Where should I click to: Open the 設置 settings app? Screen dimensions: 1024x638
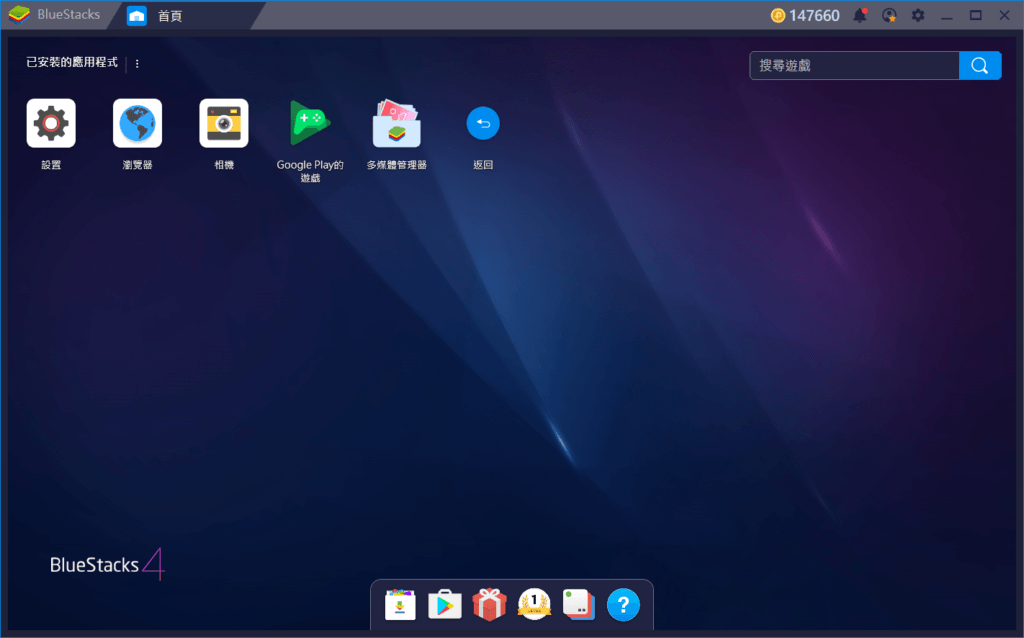point(50,122)
